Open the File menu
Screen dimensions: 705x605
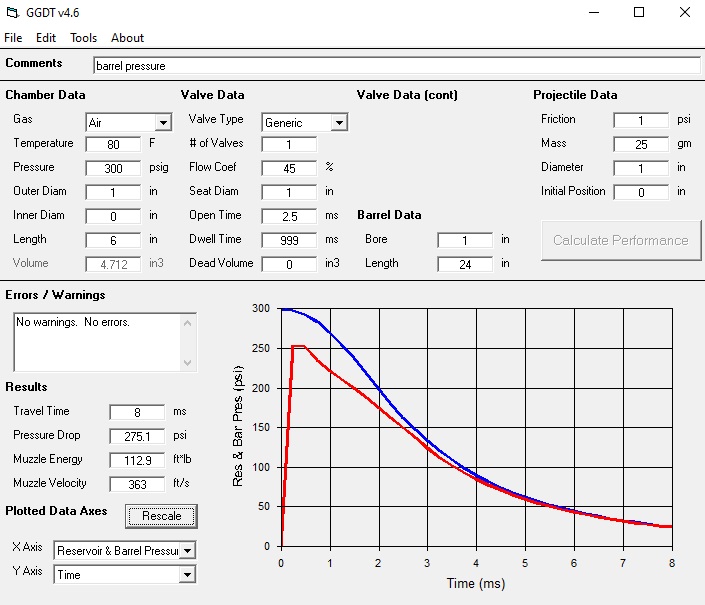[x=13, y=38]
